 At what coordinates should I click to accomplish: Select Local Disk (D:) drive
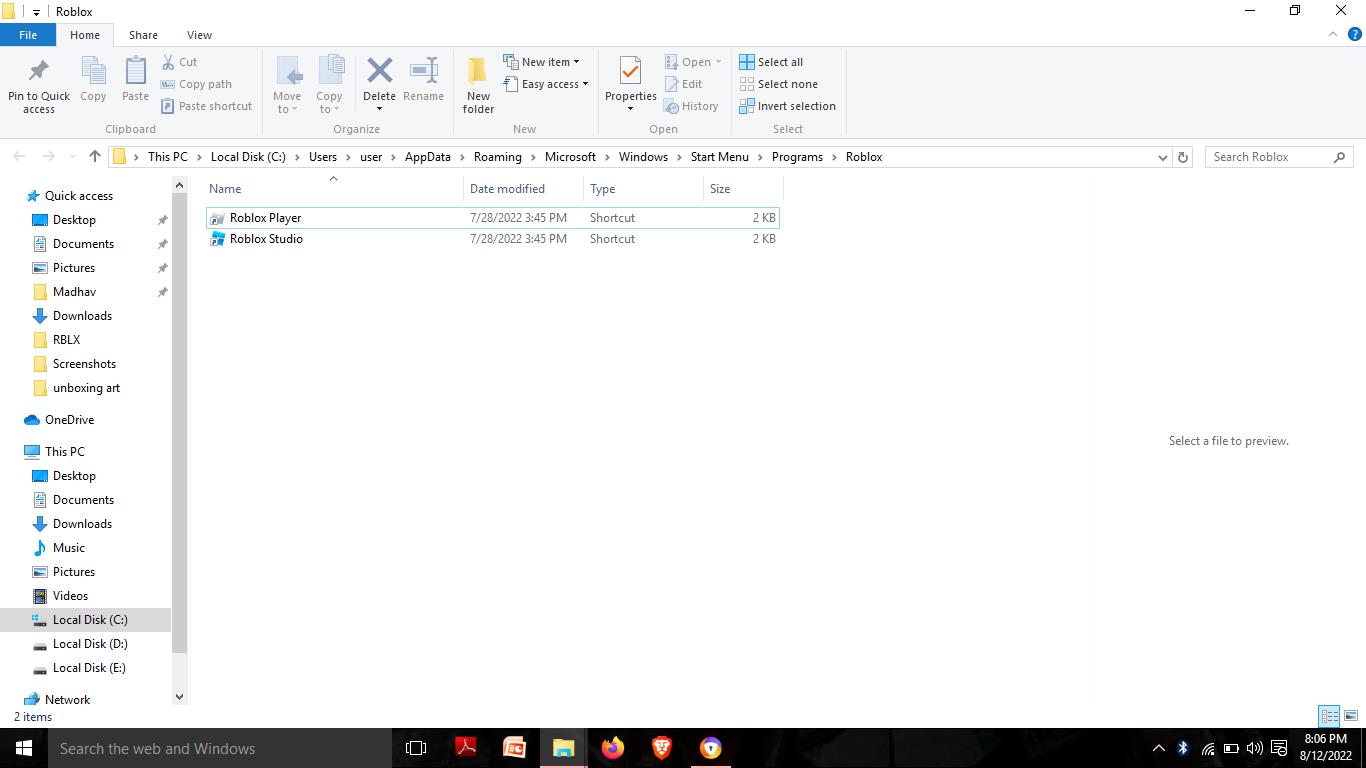point(89,644)
